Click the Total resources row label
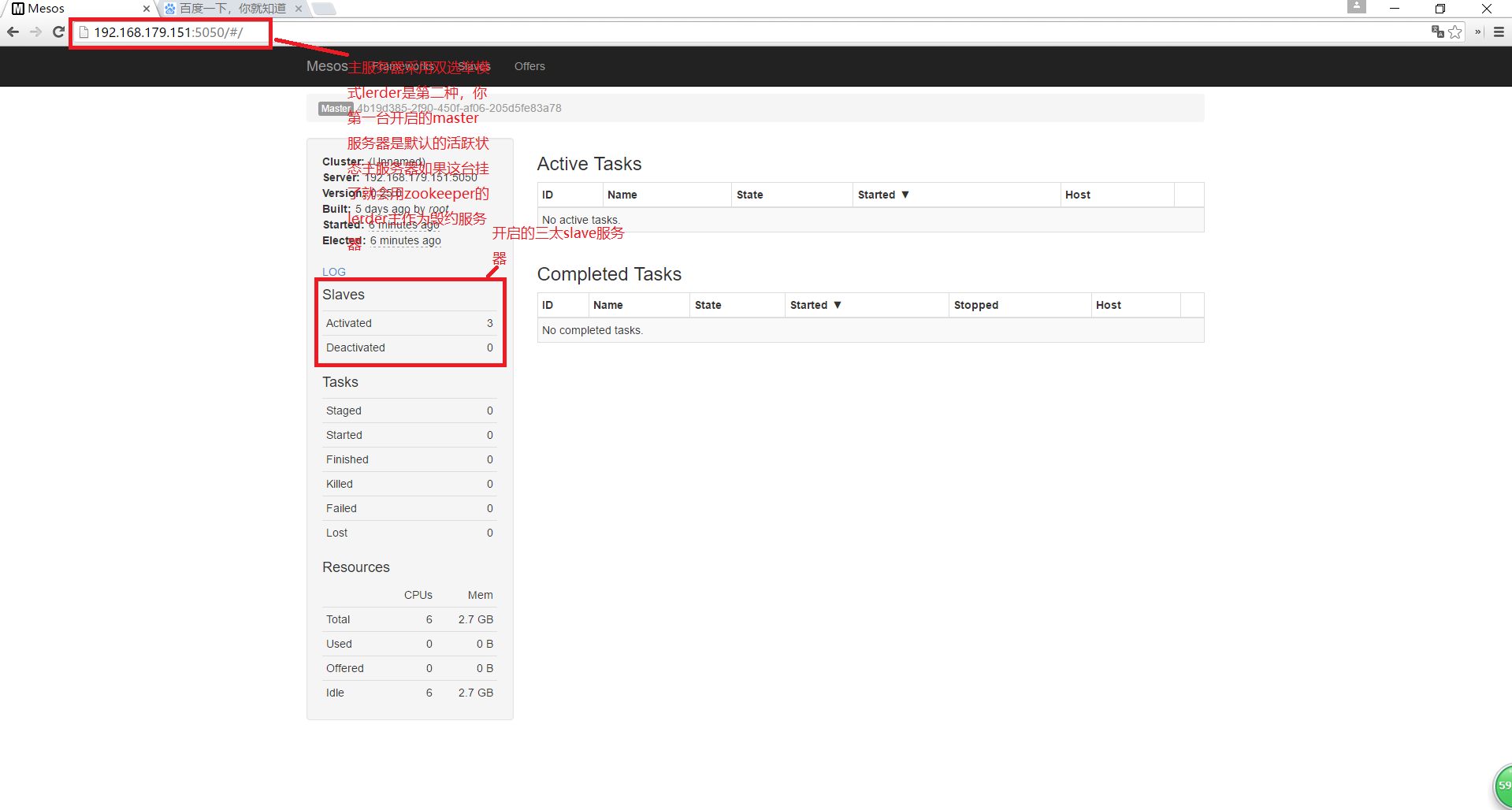This screenshot has width=1512, height=810. click(338, 619)
